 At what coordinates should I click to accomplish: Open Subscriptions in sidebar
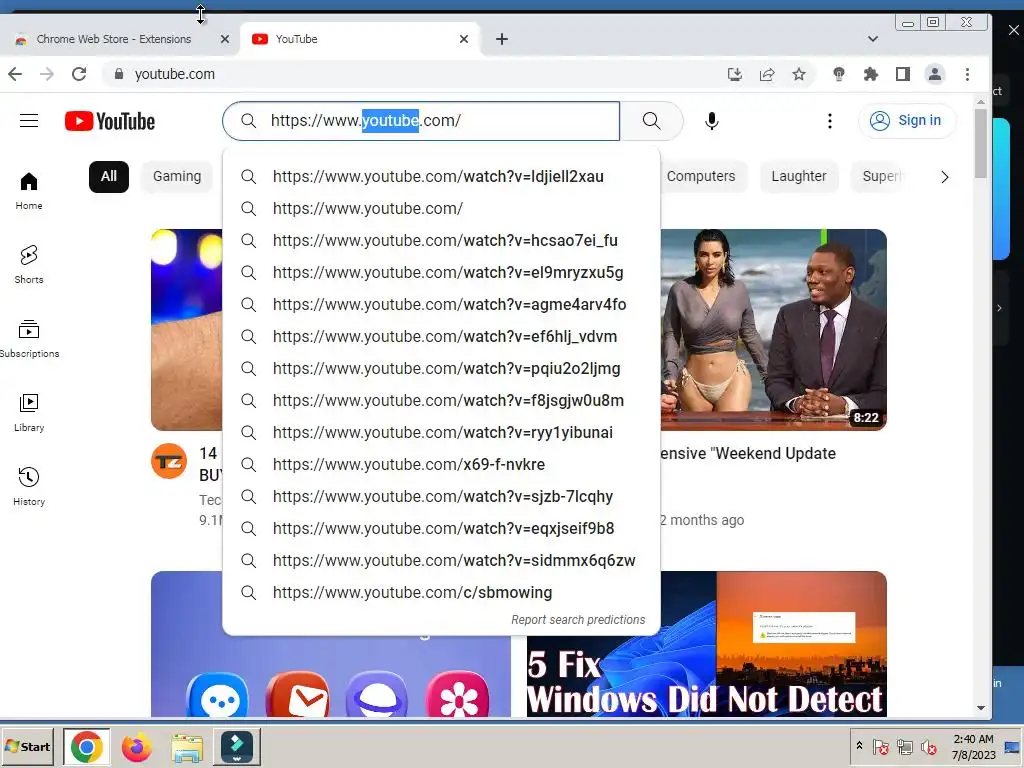click(29, 339)
